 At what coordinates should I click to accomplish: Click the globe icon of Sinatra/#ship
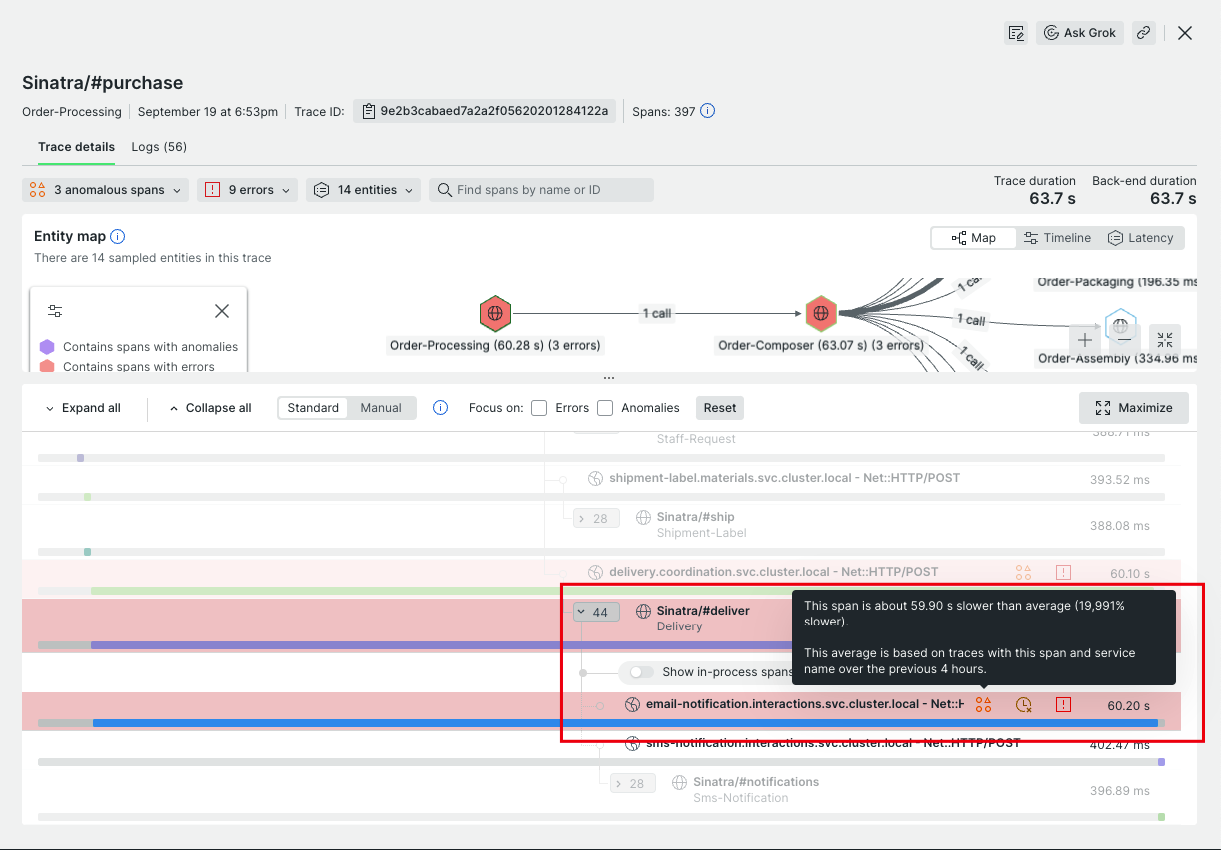coord(644,518)
